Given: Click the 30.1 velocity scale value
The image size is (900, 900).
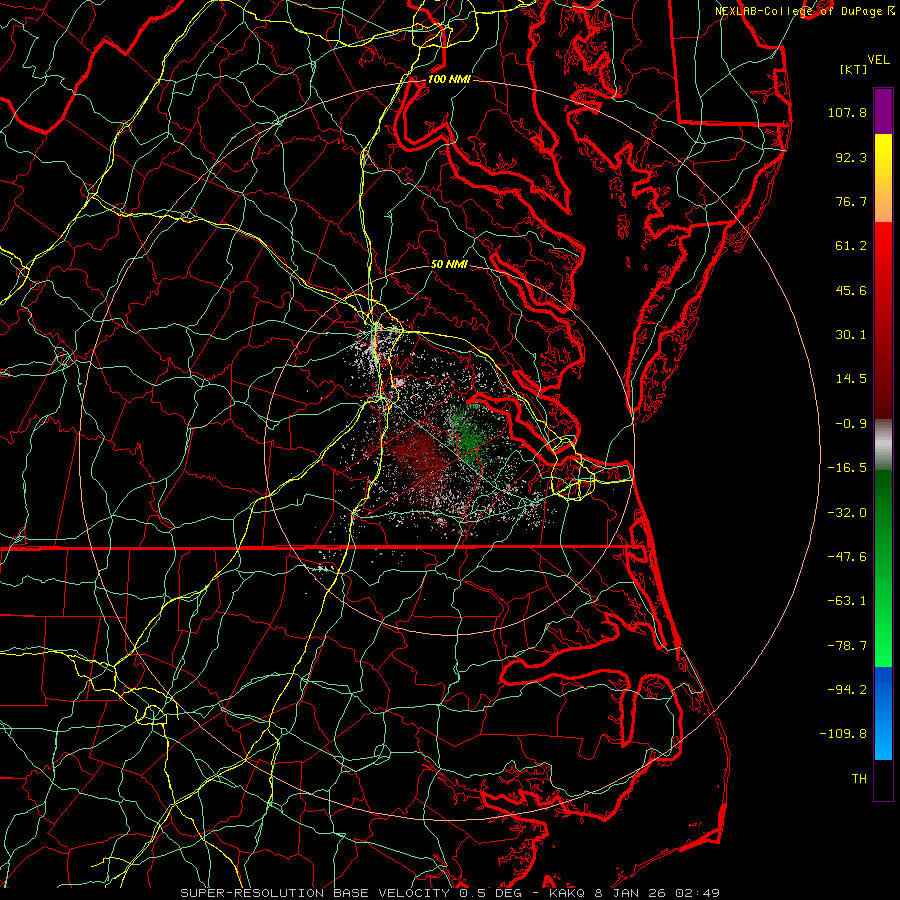Looking at the screenshot, I should (x=851, y=335).
